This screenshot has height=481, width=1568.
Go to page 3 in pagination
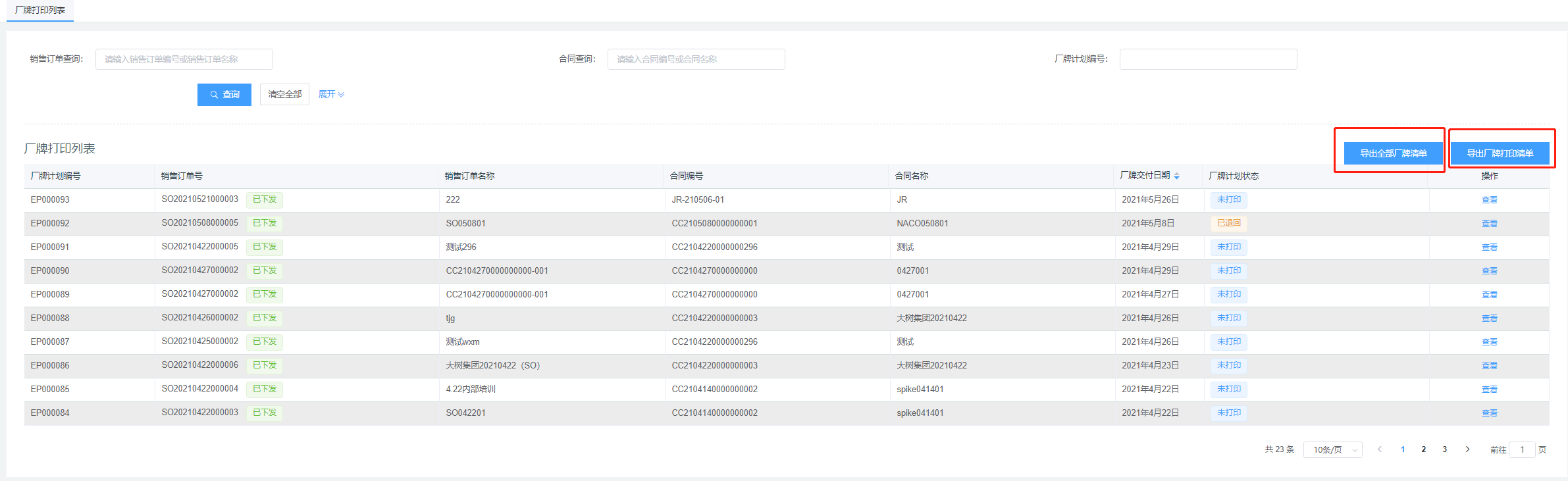point(1444,449)
